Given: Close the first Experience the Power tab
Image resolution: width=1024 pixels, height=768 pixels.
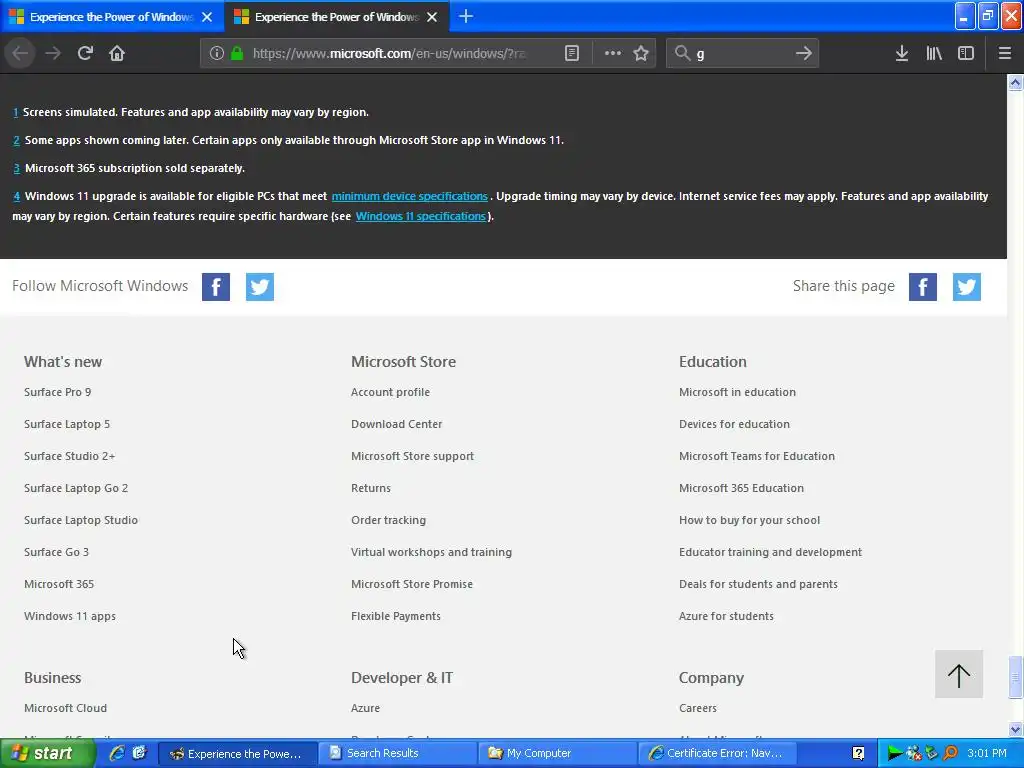Looking at the screenshot, I should 207,17.
